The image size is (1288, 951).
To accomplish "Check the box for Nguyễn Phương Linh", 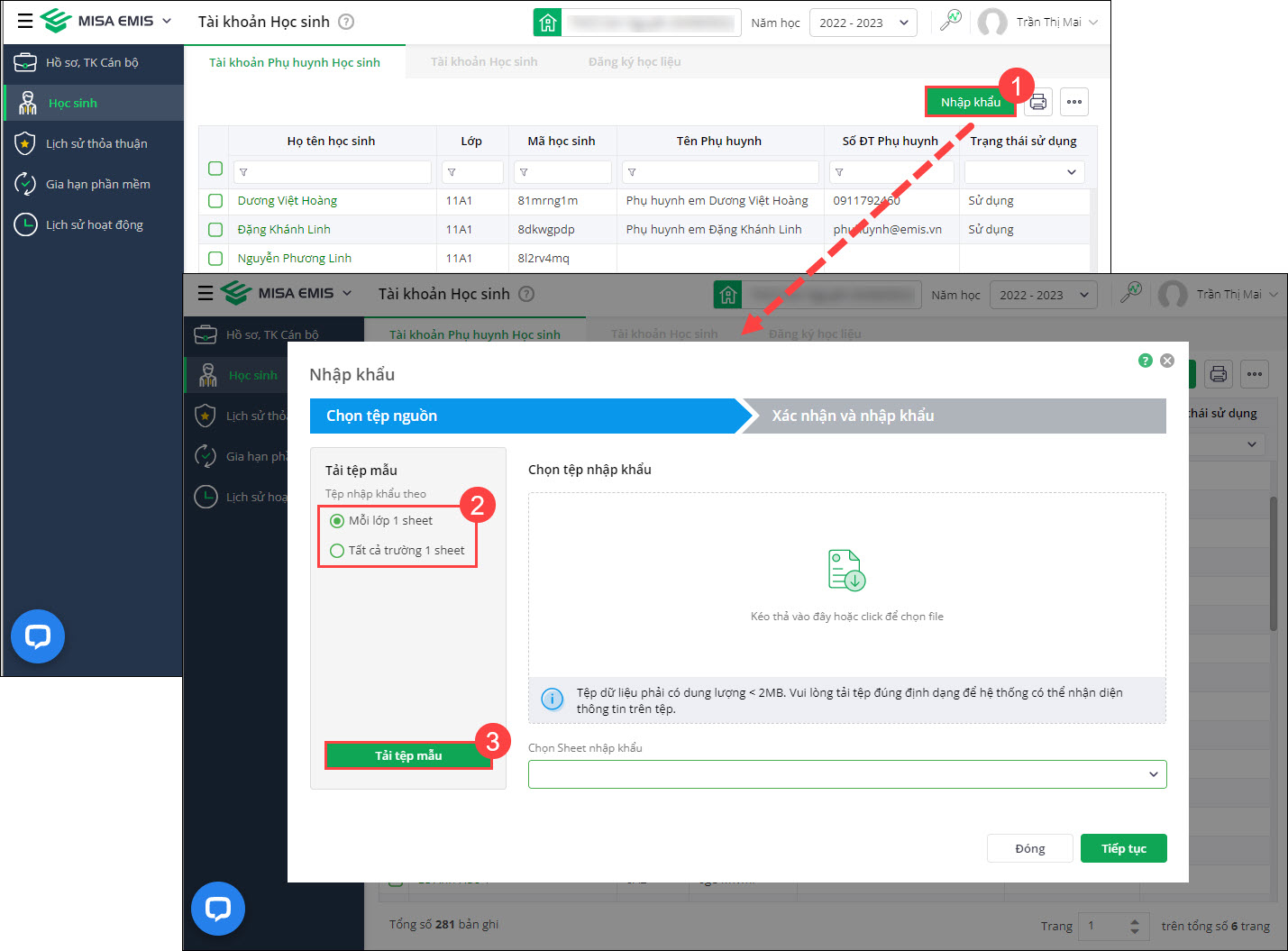I will [215, 259].
